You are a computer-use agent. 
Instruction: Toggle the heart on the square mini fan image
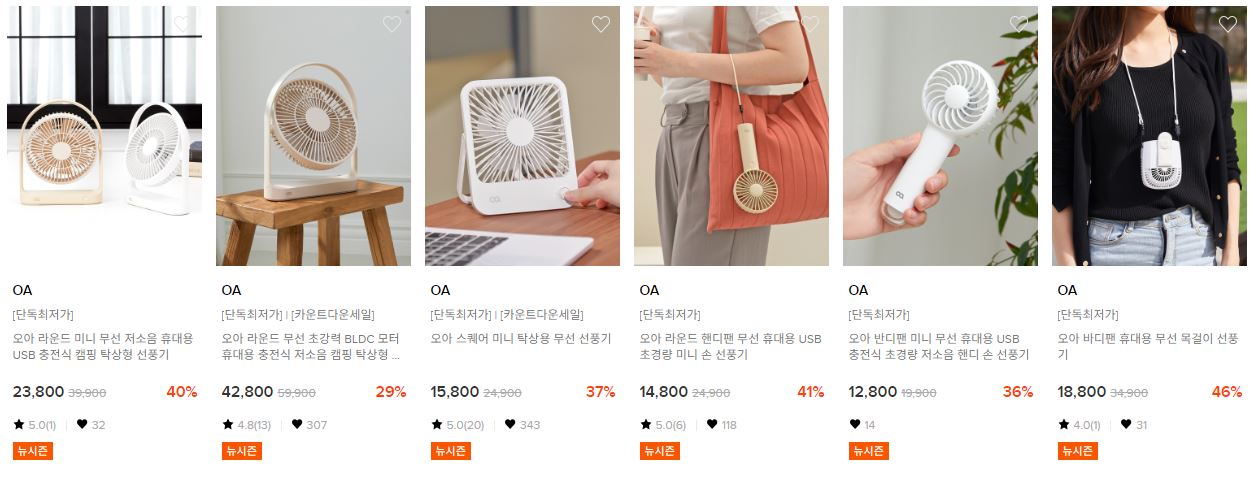coord(600,24)
